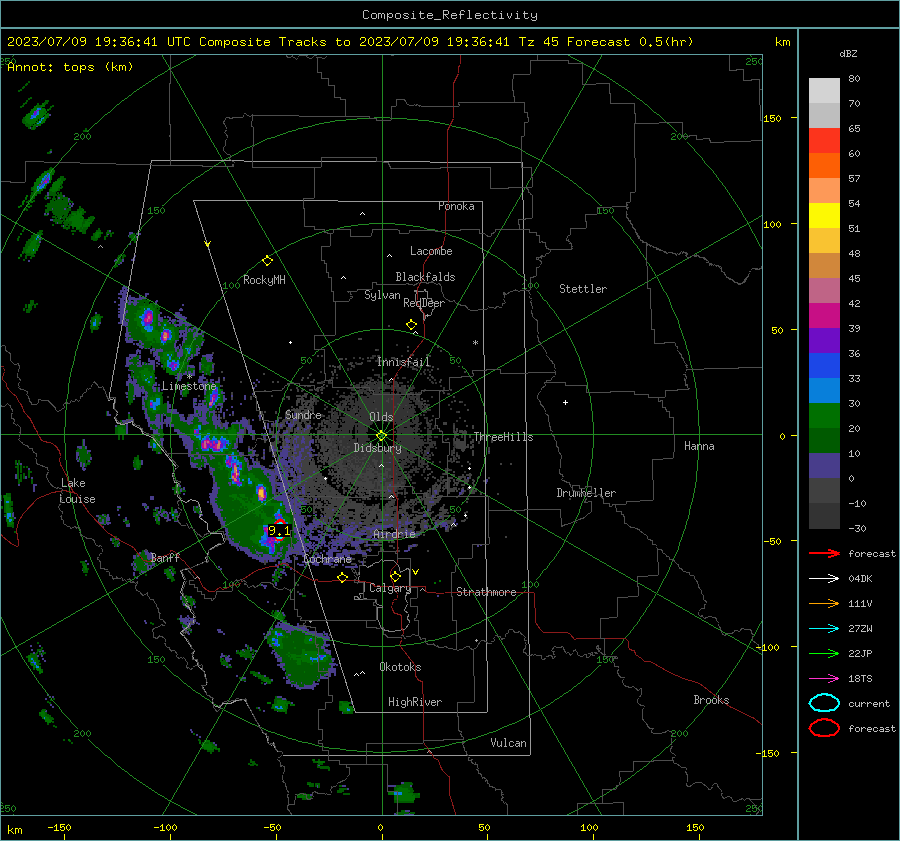Click the cyan current ellipse legend icon
The width and height of the screenshot is (900, 841).
pyautogui.click(x=824, y=703)
